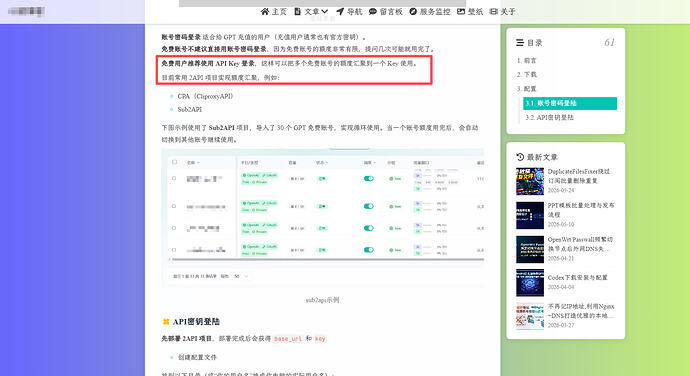690x376 pixels.
Task: Click the key inline code
Action: [320, 339]
